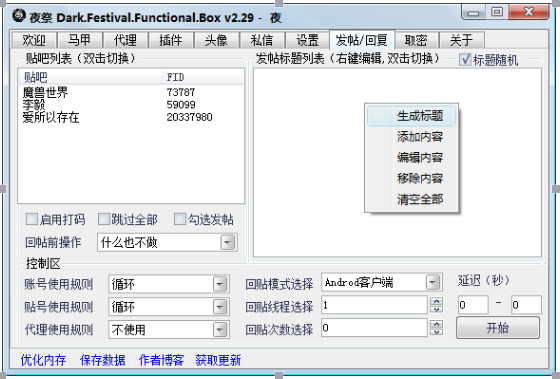Open the 获取更新 link

click(218, 360)
